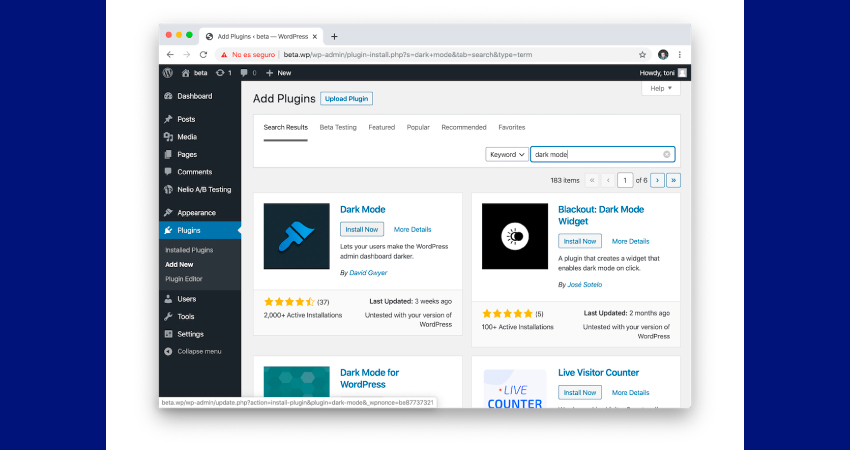Open the beta site home icon
This screenshot has width=850, height=450.
pos(186,73)
